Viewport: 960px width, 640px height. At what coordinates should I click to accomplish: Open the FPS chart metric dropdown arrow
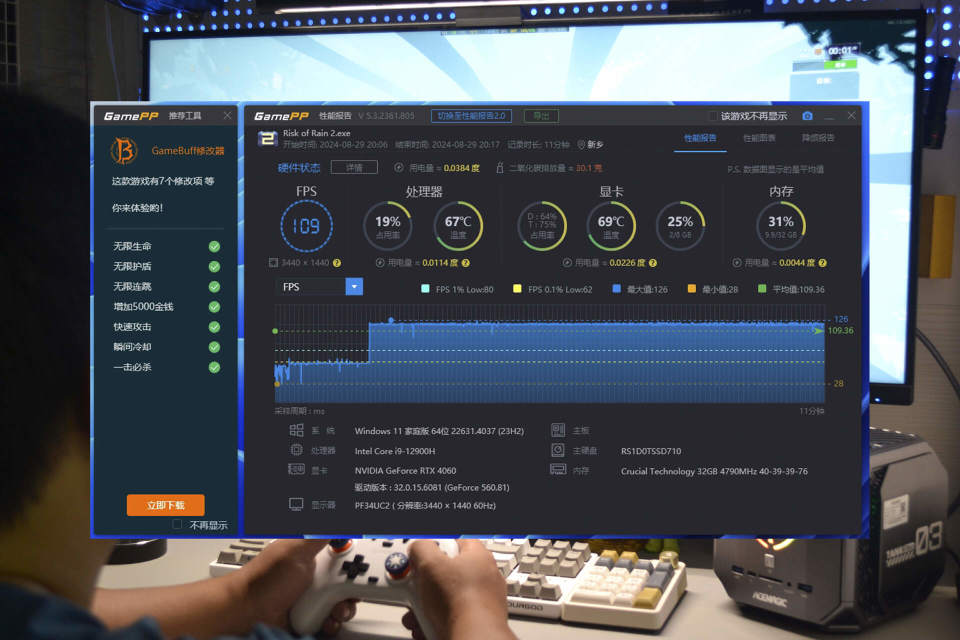click(354, 287)
